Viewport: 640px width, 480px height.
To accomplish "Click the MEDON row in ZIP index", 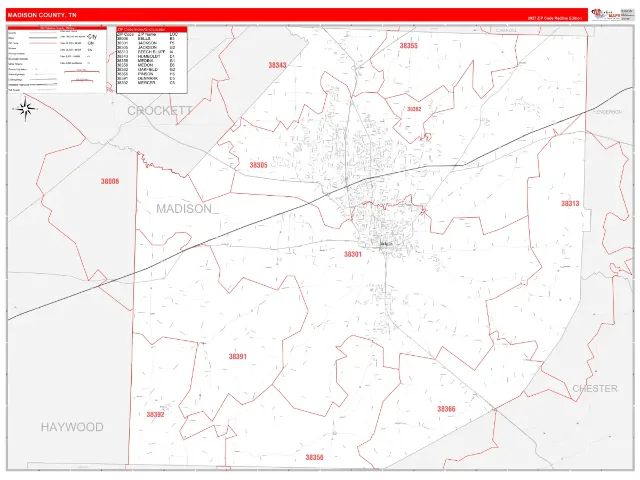I will 147,65.
